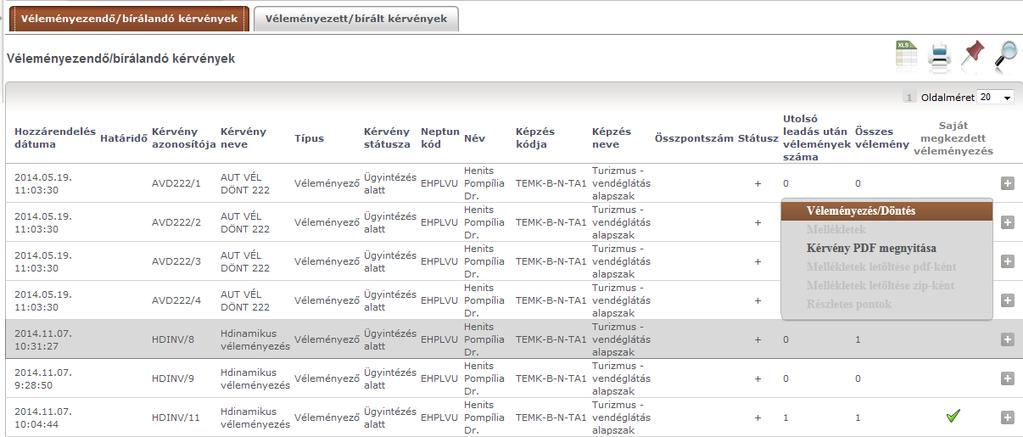1023x437 pixels.
Task: Click TEMK-B-N-TA1 code in HDINV/11 row
Action: tap(551, 417)
